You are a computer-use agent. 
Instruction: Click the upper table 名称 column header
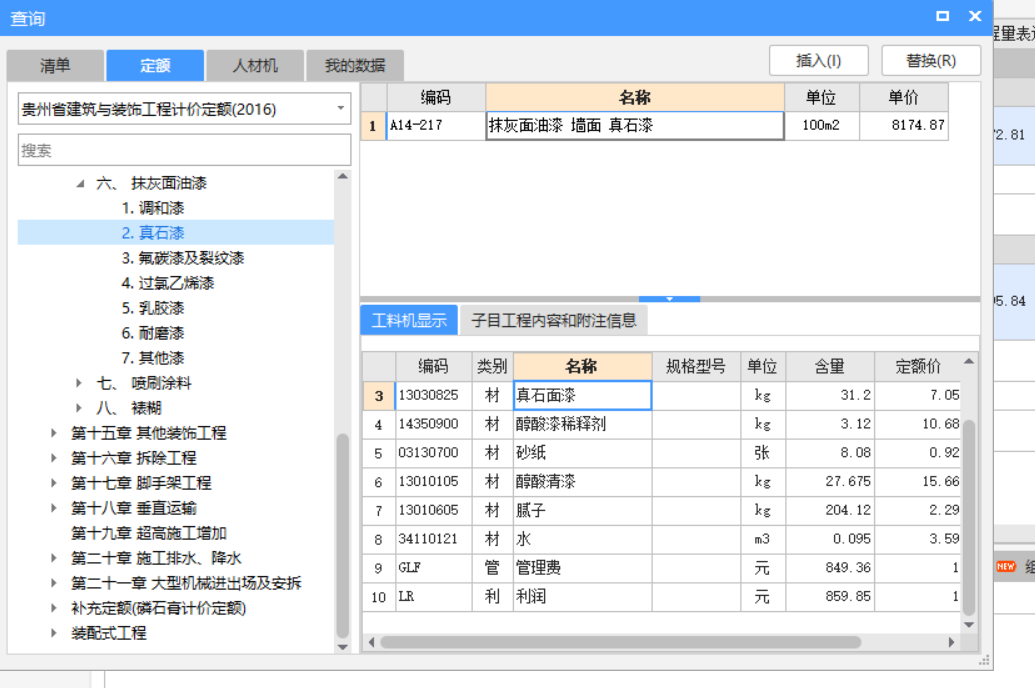click(x=635, y=98)
